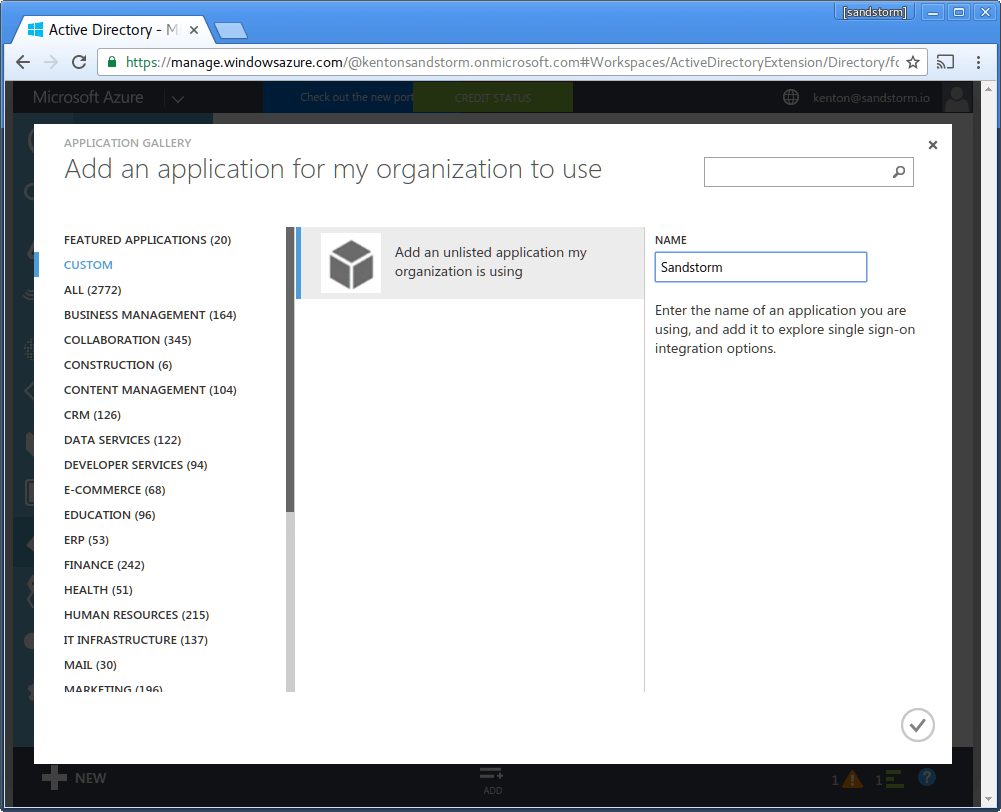Click the page scrollbar up arrow
This screenshot has height=812, width=1001.
(988, 88)
